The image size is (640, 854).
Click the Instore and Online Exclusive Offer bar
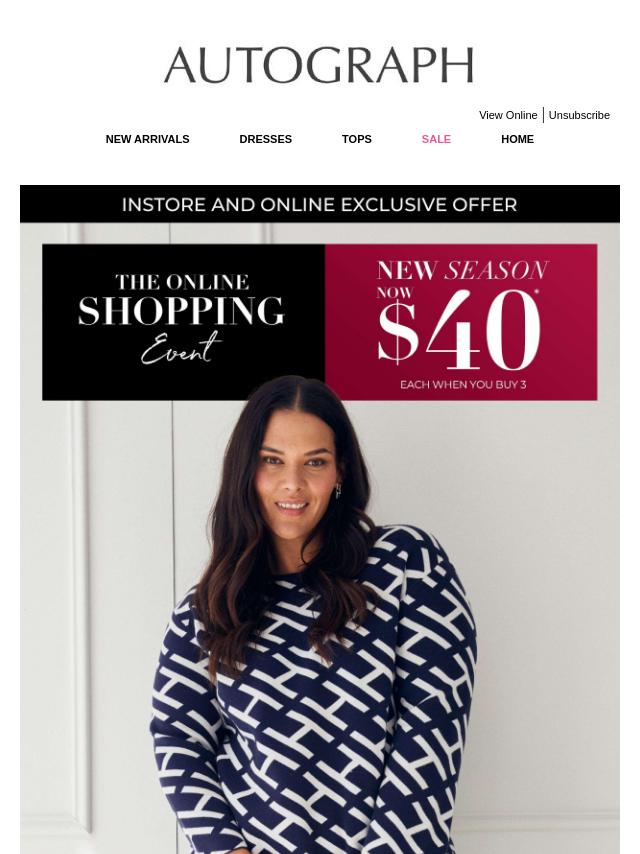(320, 204)
